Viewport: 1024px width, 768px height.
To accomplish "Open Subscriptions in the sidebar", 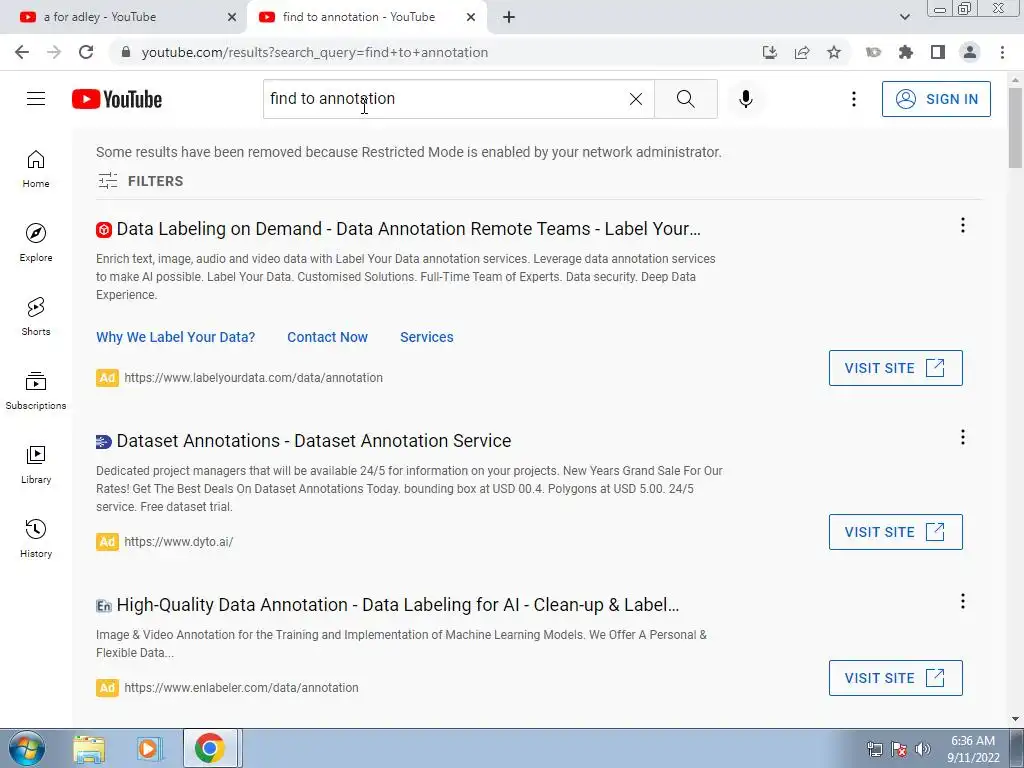I will [36, 391].
